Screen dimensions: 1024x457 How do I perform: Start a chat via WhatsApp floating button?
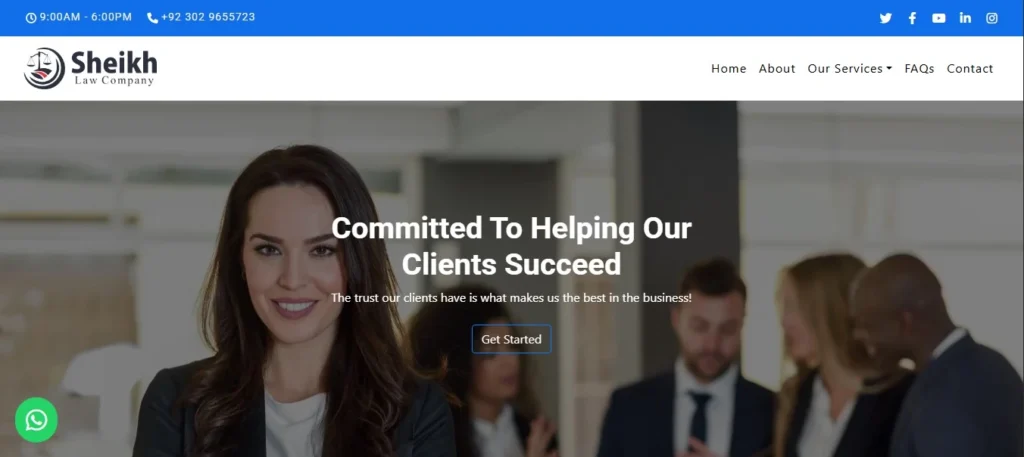coord(37,420)
